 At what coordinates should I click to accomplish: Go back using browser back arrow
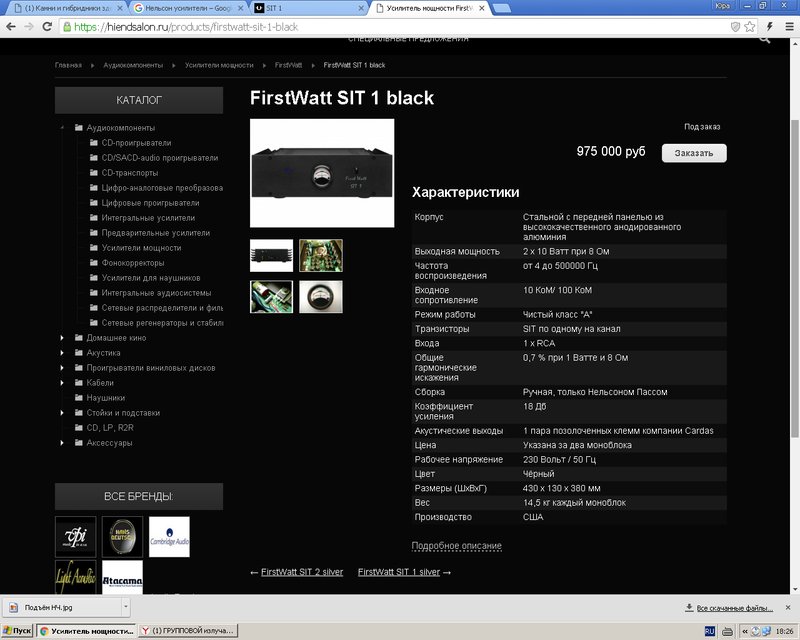(x=11, y=27)
